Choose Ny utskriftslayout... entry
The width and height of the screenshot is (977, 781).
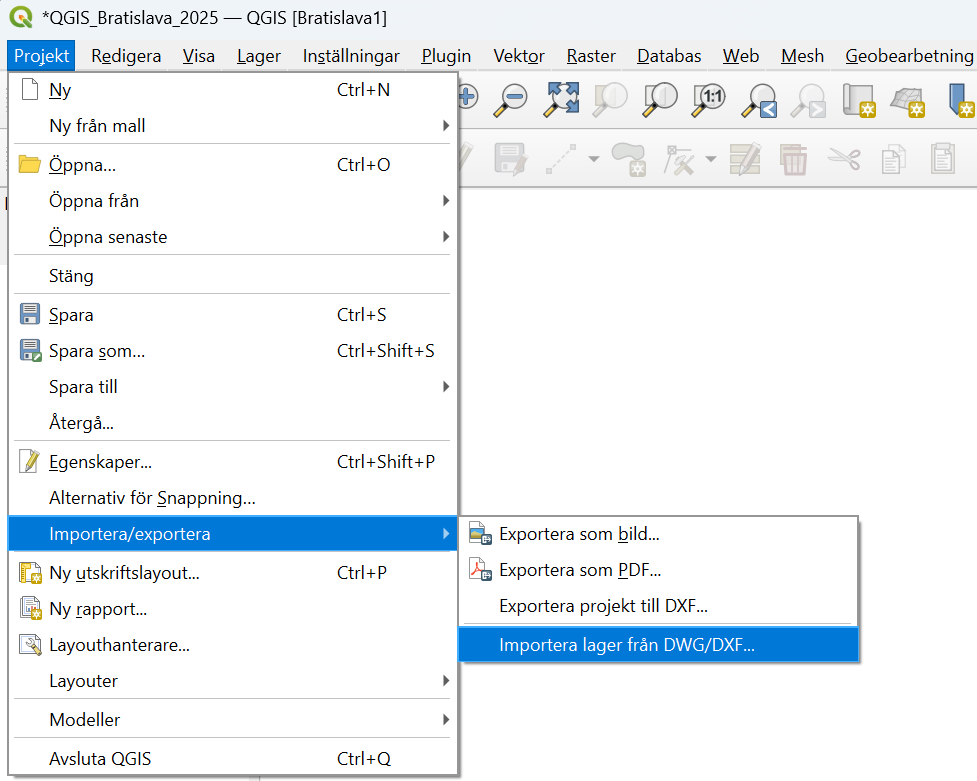click(233, 572)
